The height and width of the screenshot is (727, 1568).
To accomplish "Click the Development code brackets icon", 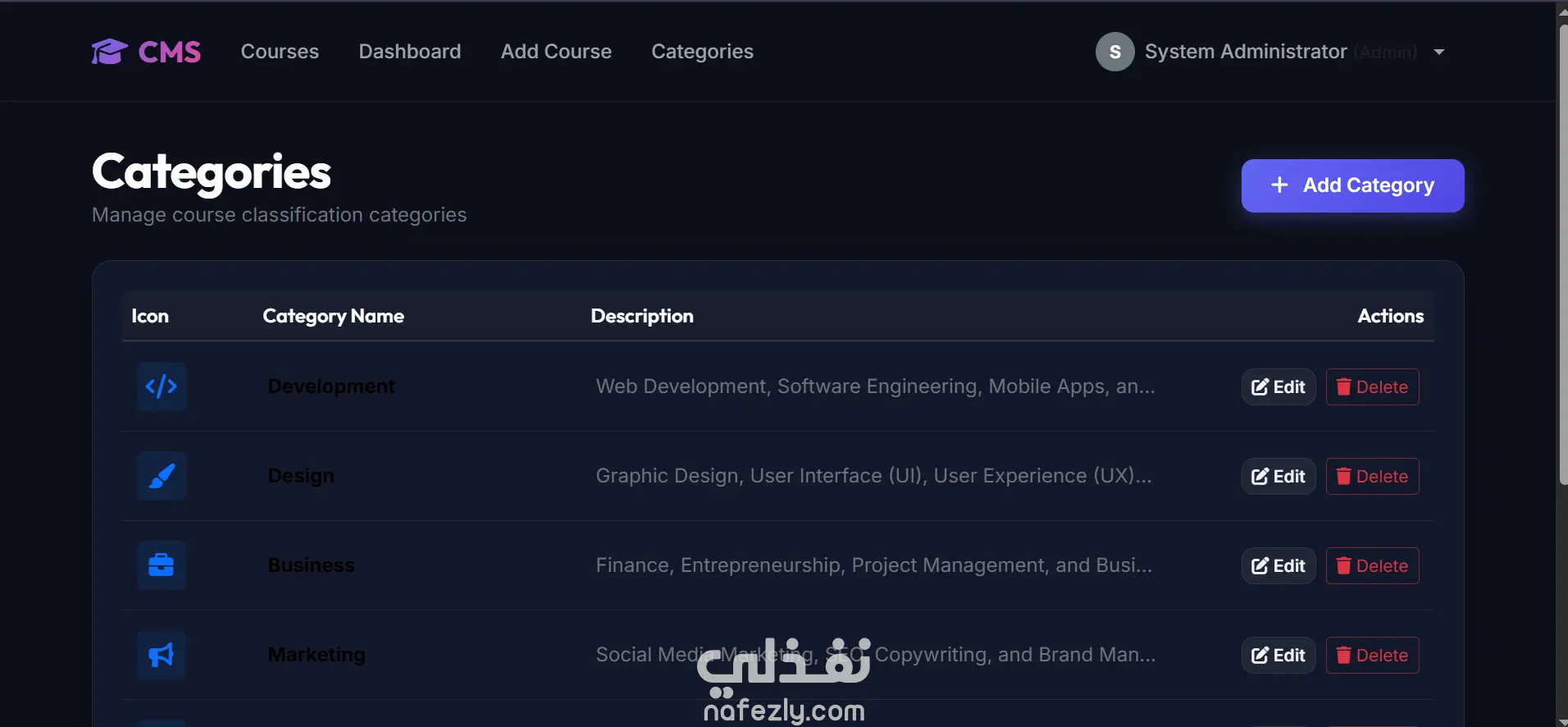I will (162, 386).
